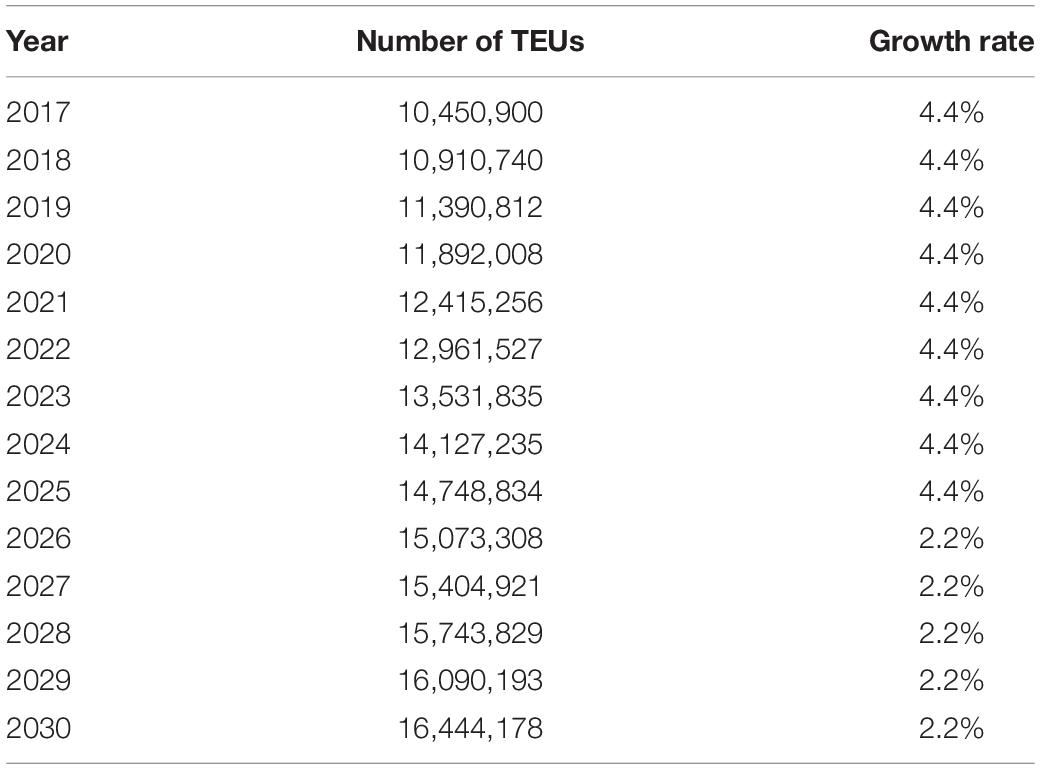Click the 2024 year label

38,444
